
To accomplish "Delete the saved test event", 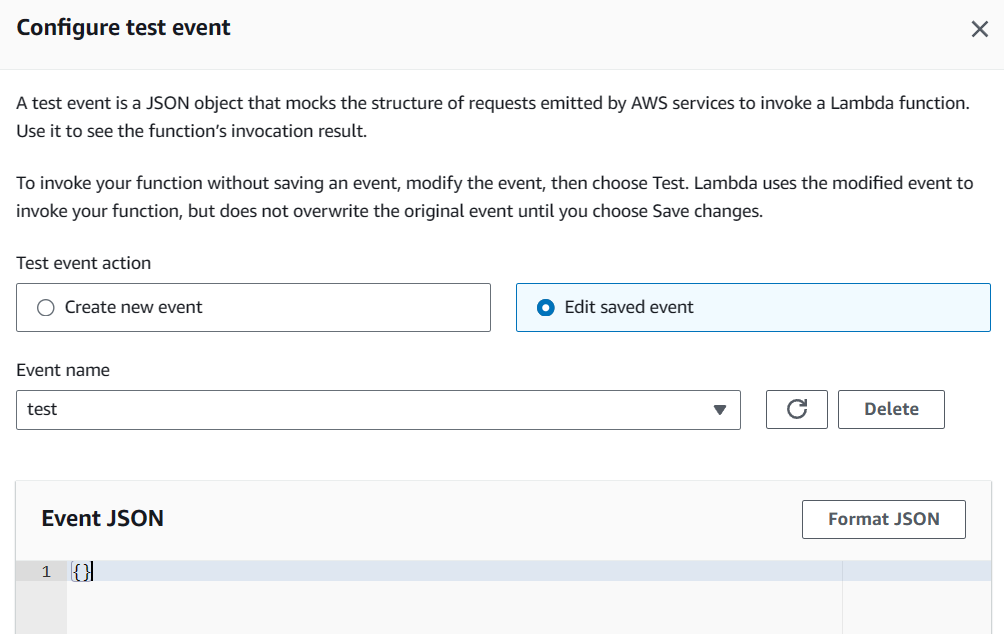I will (890, 409).
